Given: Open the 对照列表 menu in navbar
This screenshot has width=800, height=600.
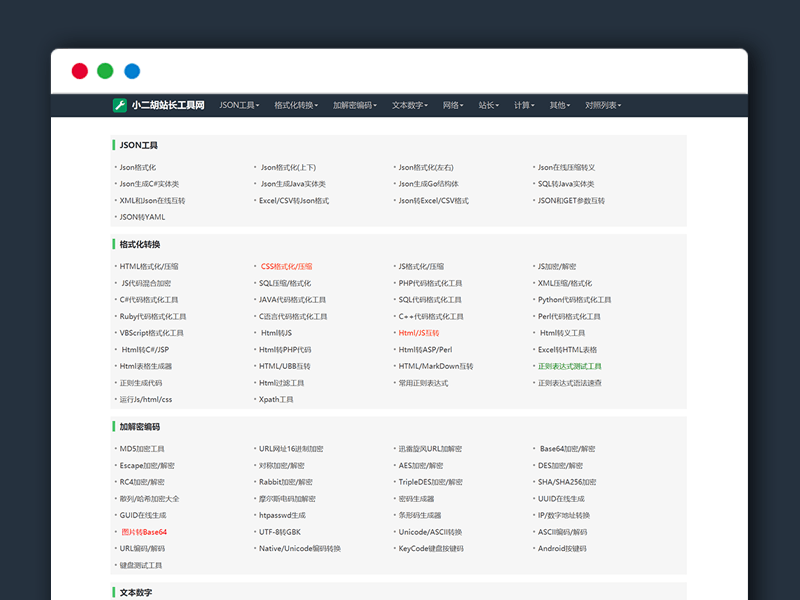Looking at the screenshot, I should [603, 105].
